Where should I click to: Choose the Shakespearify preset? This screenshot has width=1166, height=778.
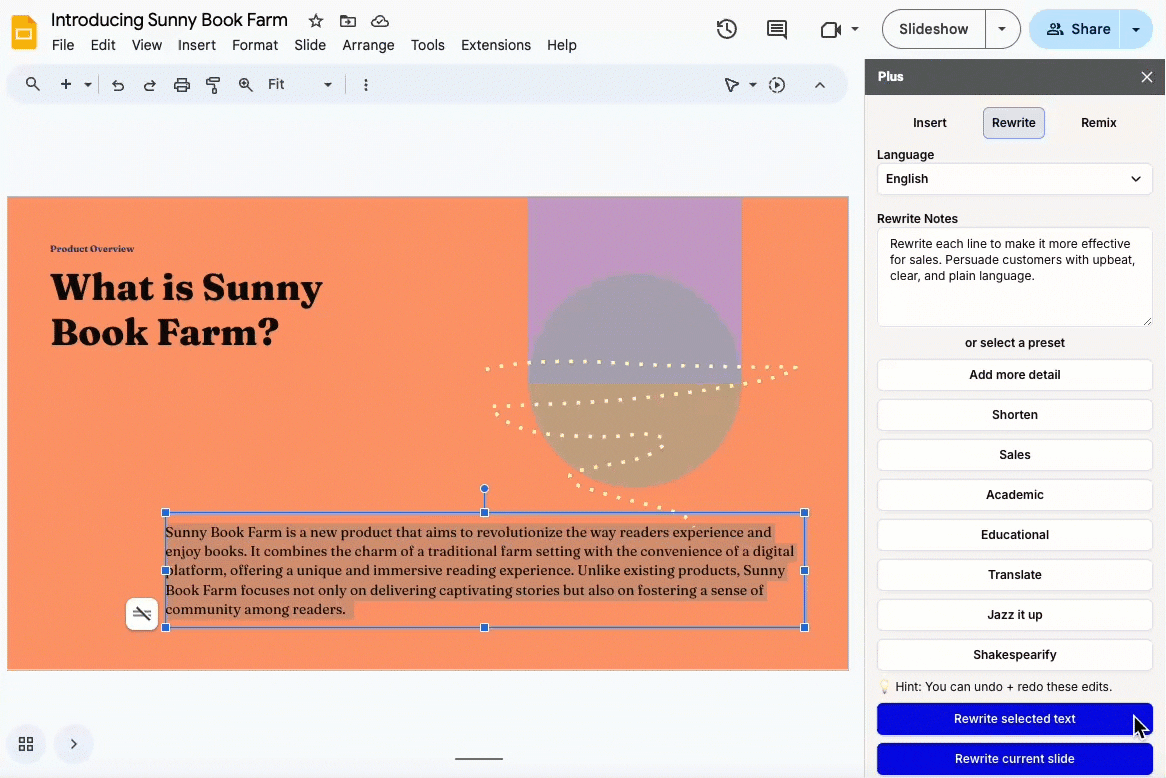(x=1014, y=655)
